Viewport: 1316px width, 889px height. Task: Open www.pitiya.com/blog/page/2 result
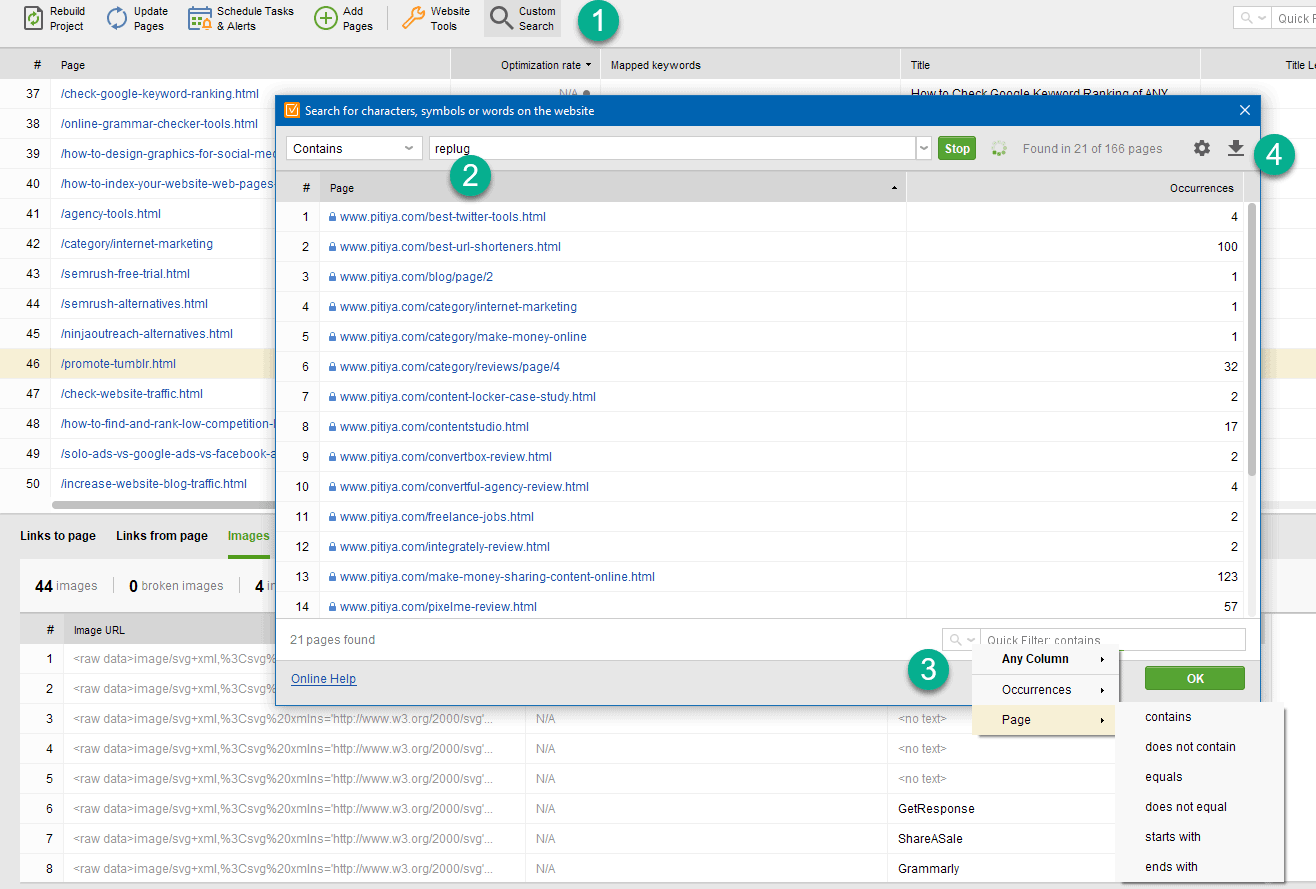click(416, 277)
